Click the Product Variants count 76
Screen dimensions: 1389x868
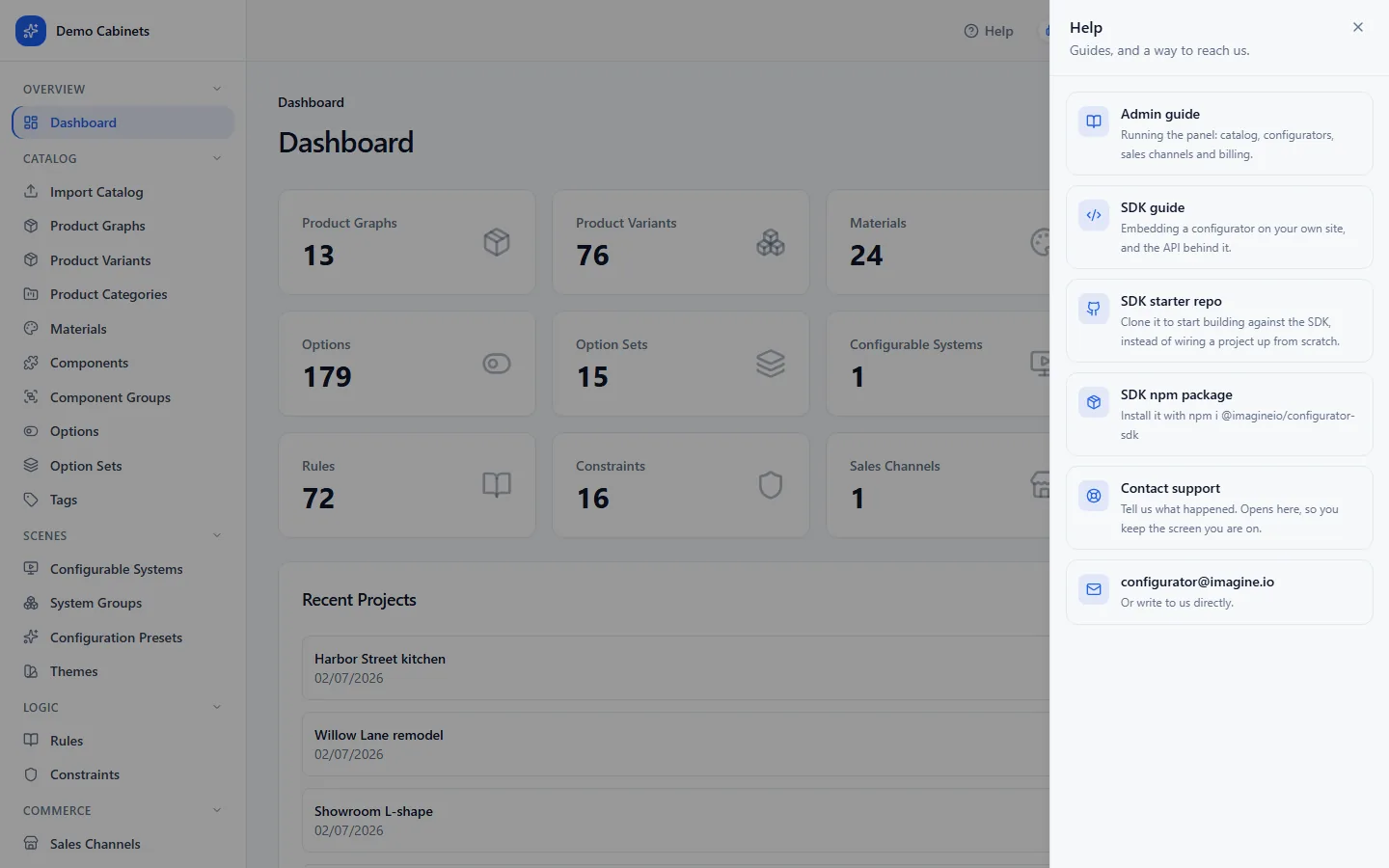click(592, 256)
